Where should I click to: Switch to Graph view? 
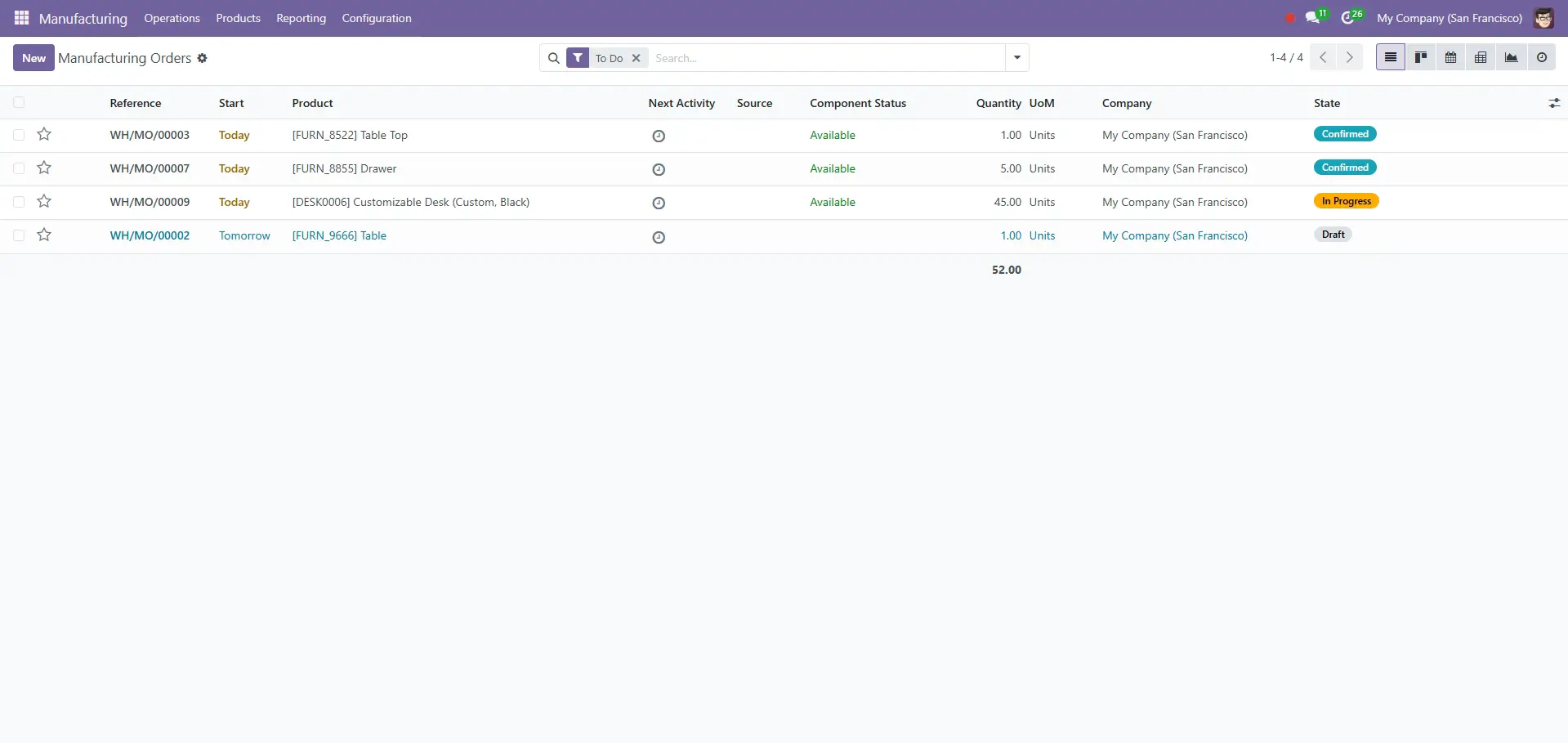click(x=1511, y=57)
